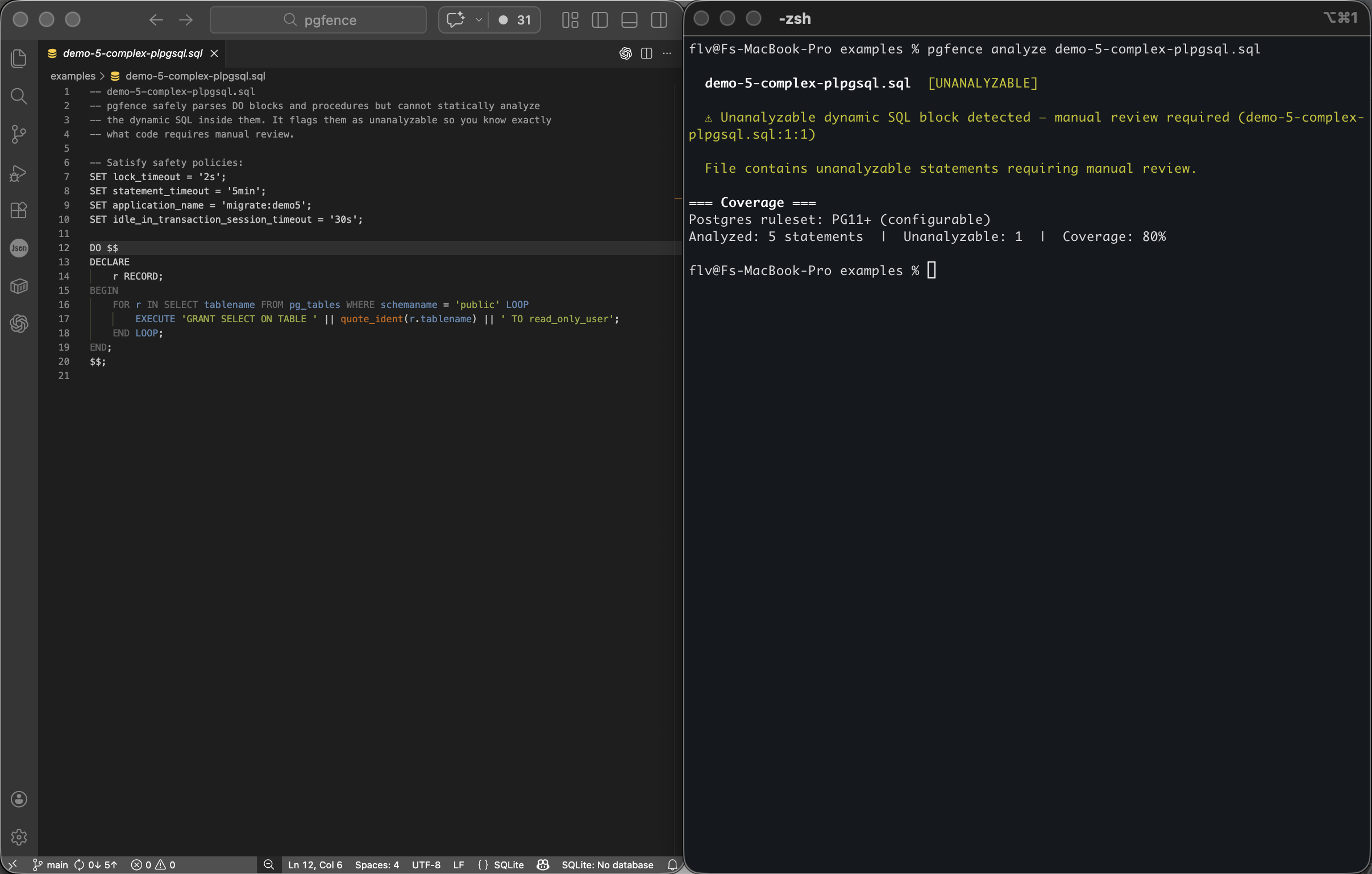This screenshot has height=874, width=1372.
Task: Click the pgfence search box at top
Action: coord(318,20)
